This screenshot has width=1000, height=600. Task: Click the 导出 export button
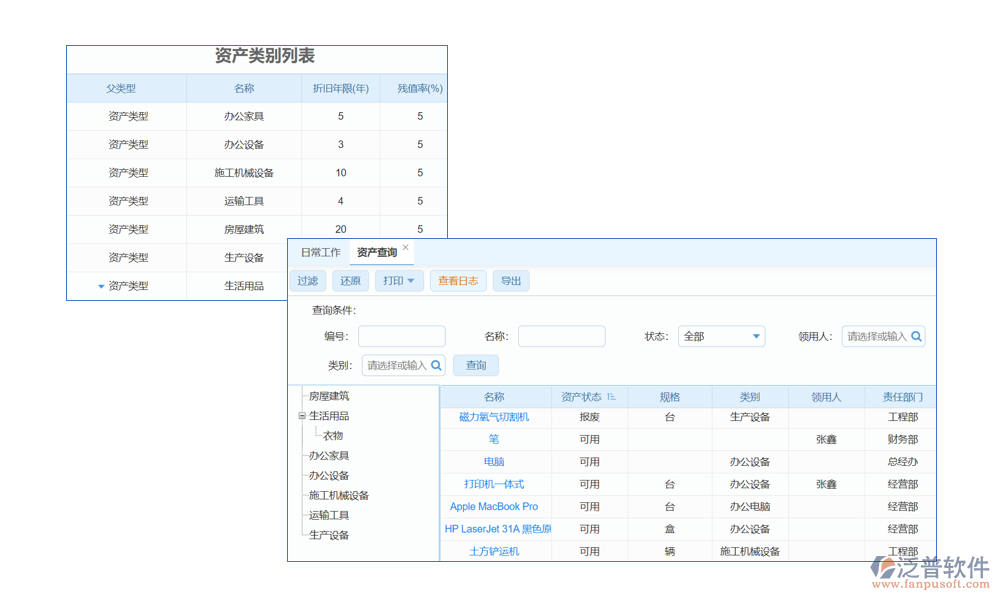point(511,281)
